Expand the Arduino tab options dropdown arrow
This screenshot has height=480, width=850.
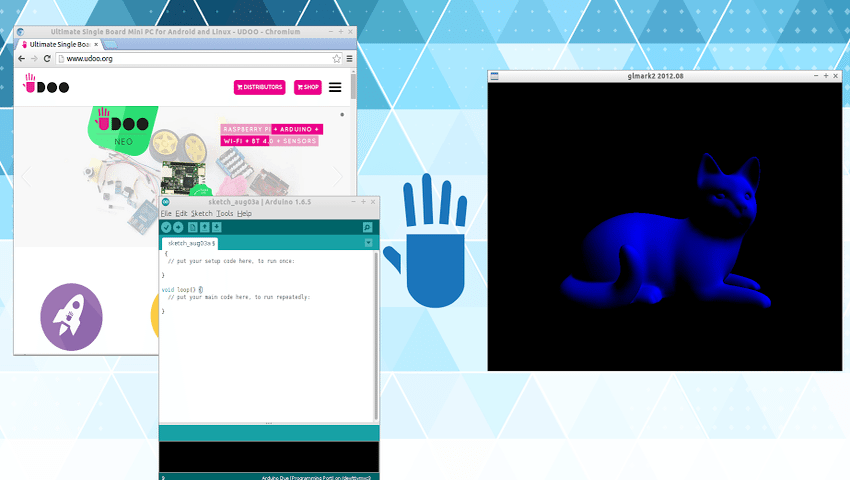[x=369, y=243]
